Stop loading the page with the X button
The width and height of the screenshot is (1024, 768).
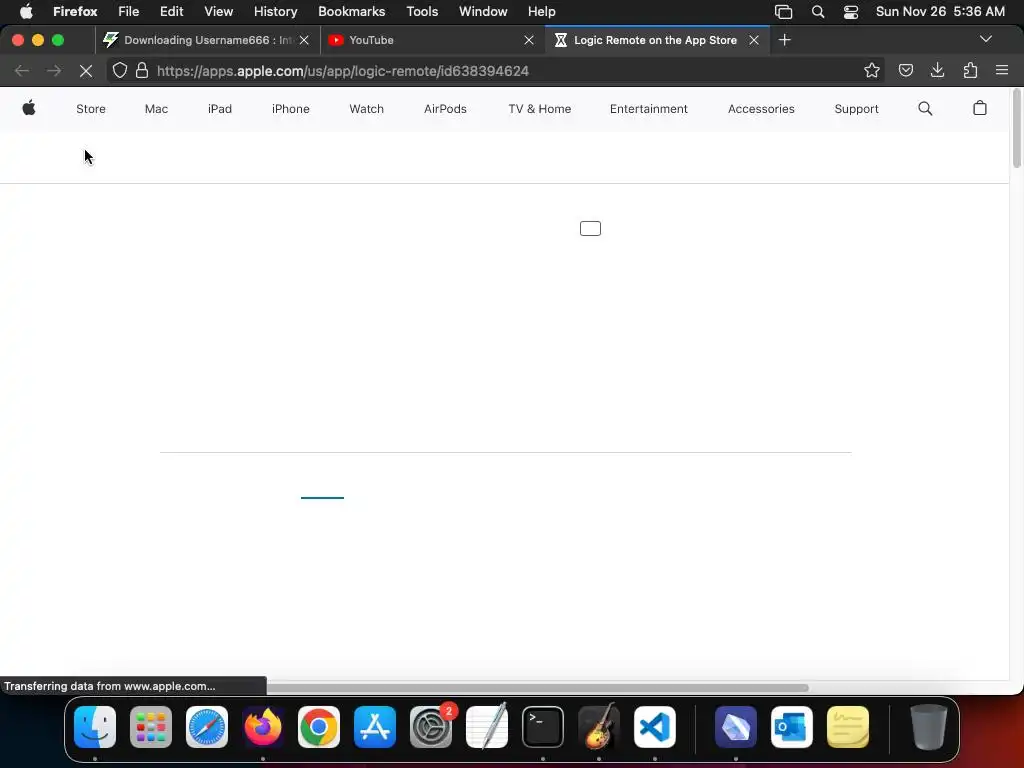86,71
